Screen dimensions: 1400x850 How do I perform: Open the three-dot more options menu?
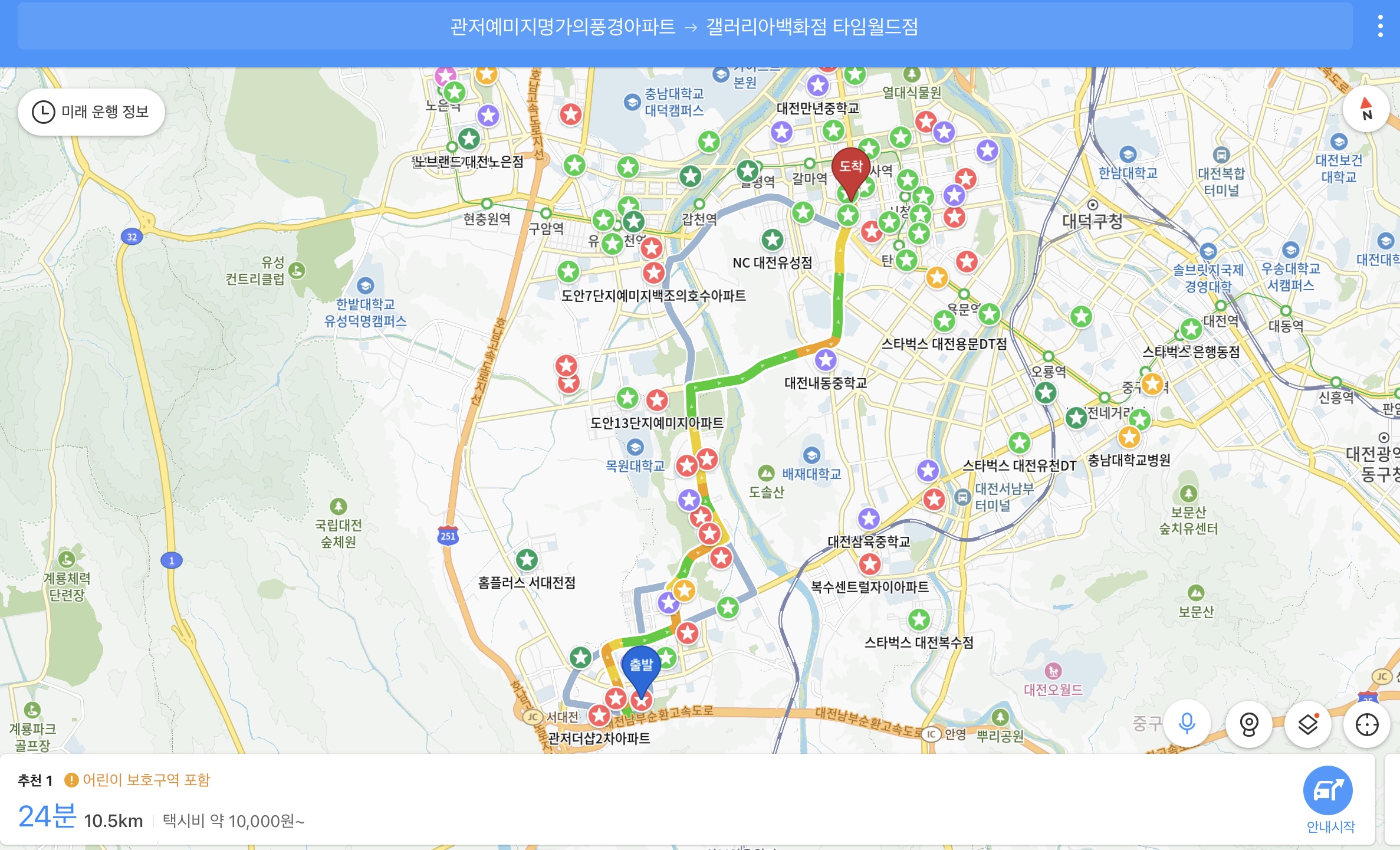(1380, 27)
